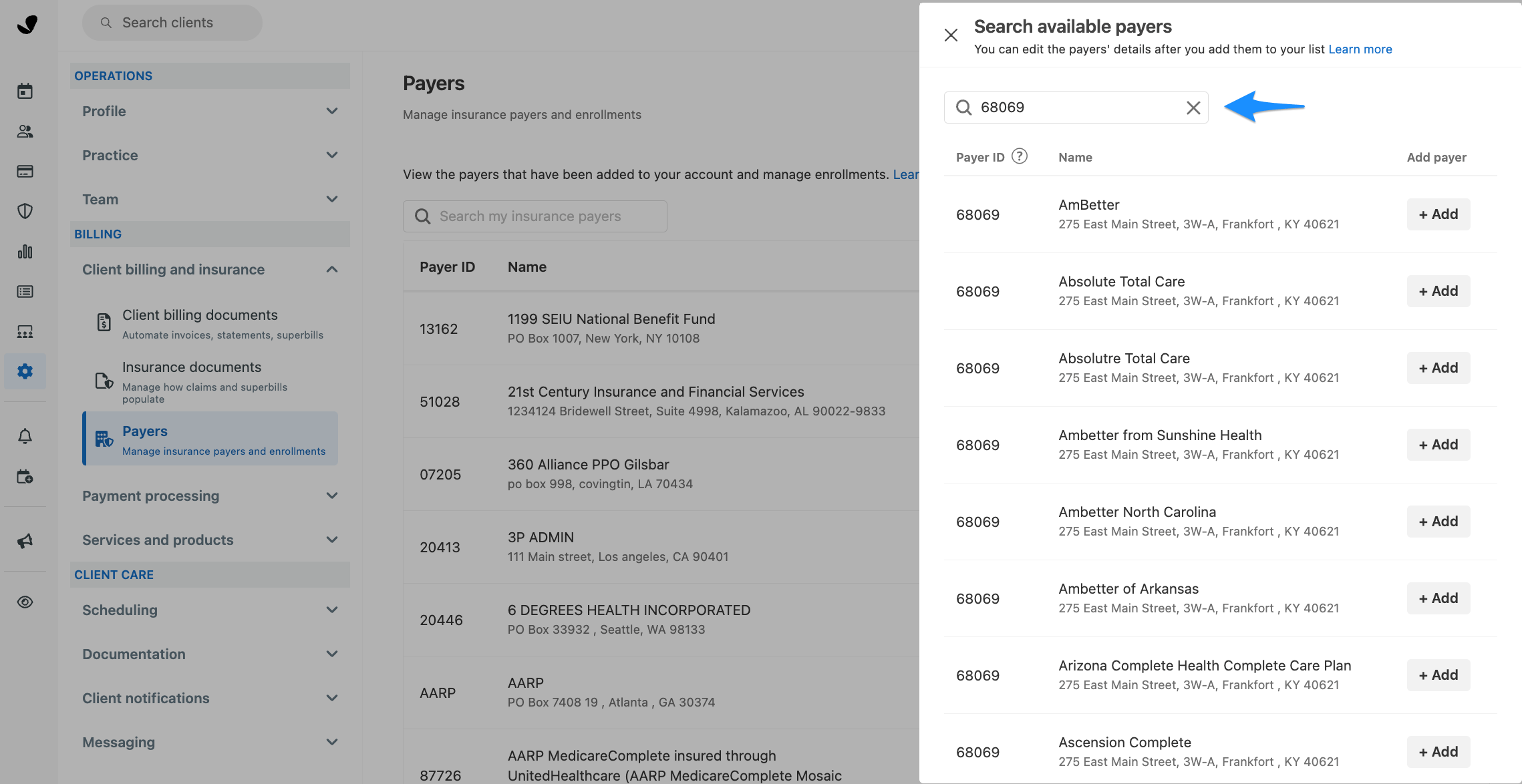The width and height of the screenshot is (1522, 784).
Task: Add the Ambetter North Carolina payer
Action: (1438, 521)
